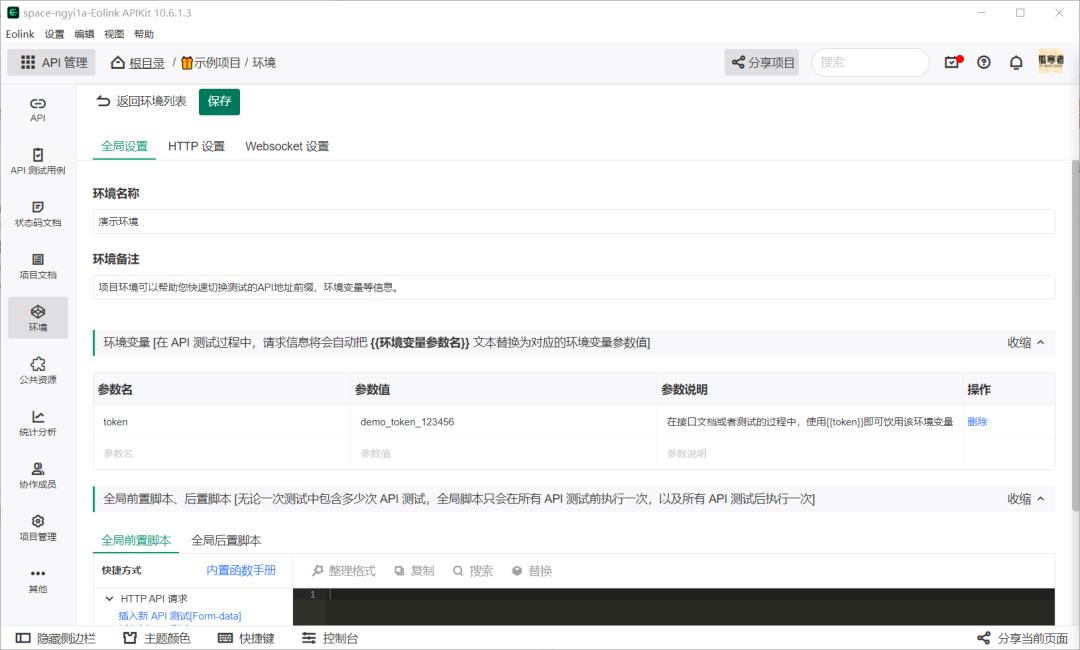The image size is (1080, 650).
Task: Open 状态码文档 in the sidebar
Action: [x=38, y=214]
